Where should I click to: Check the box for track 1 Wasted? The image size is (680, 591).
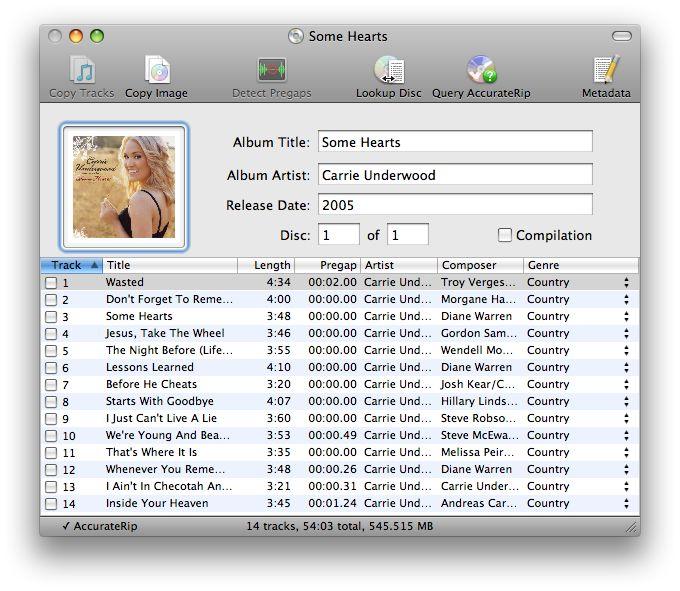coord(51,283)
